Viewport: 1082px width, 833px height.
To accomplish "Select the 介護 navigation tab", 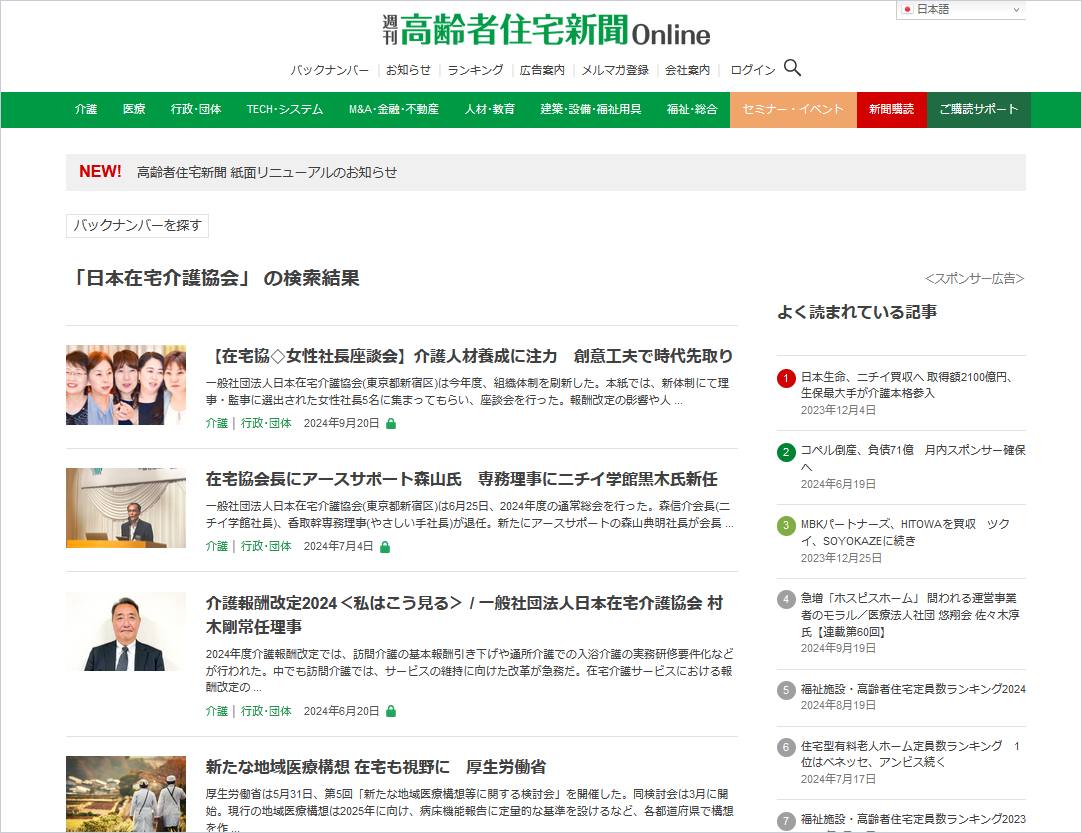I will (86, 109).
